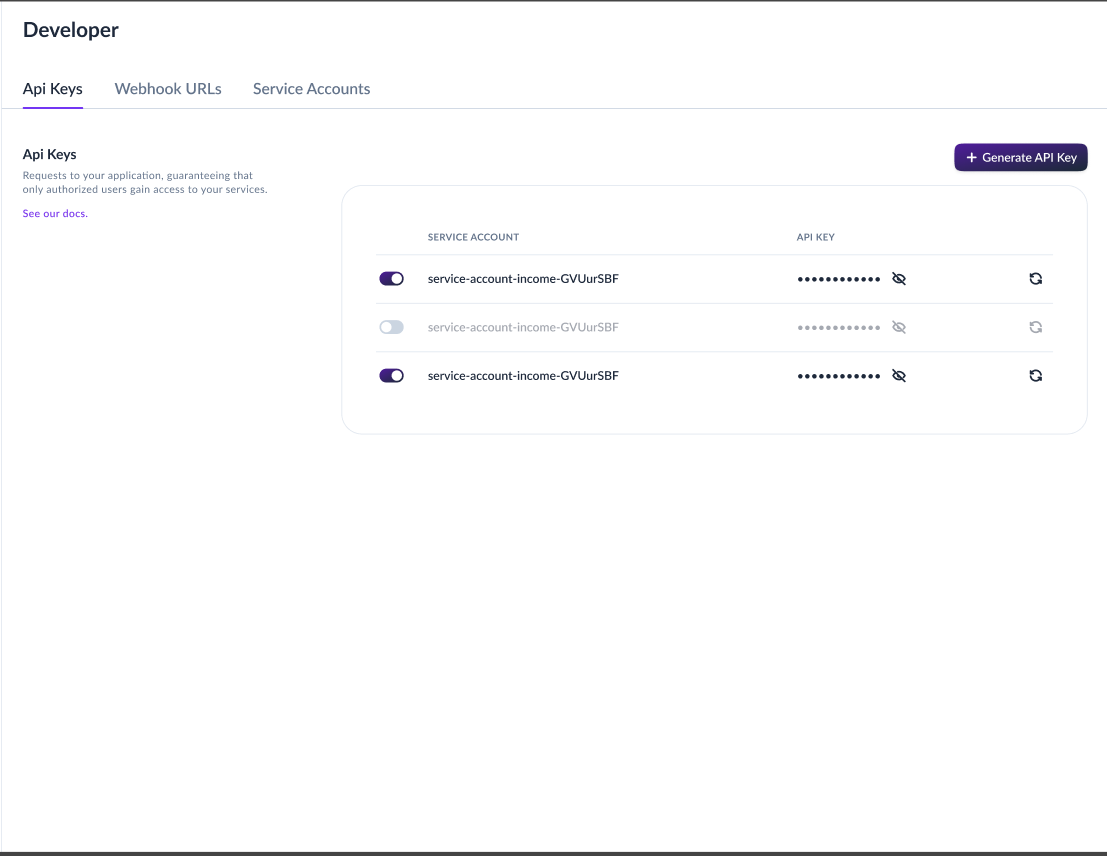Turn off the third row's toggle switch

(x=391, y=375)
